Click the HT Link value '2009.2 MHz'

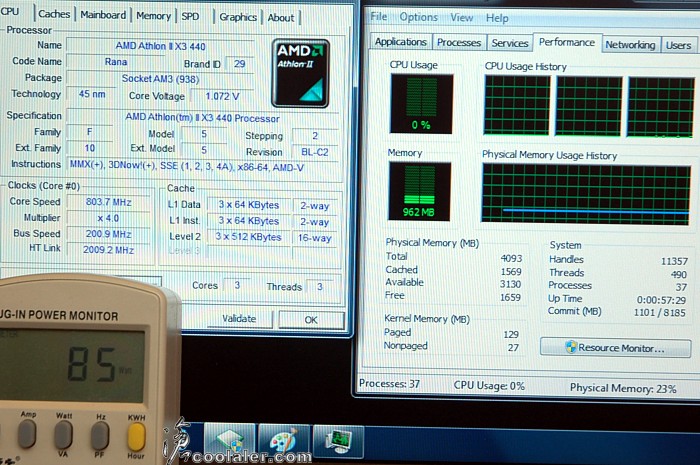(x=108, y=250)
